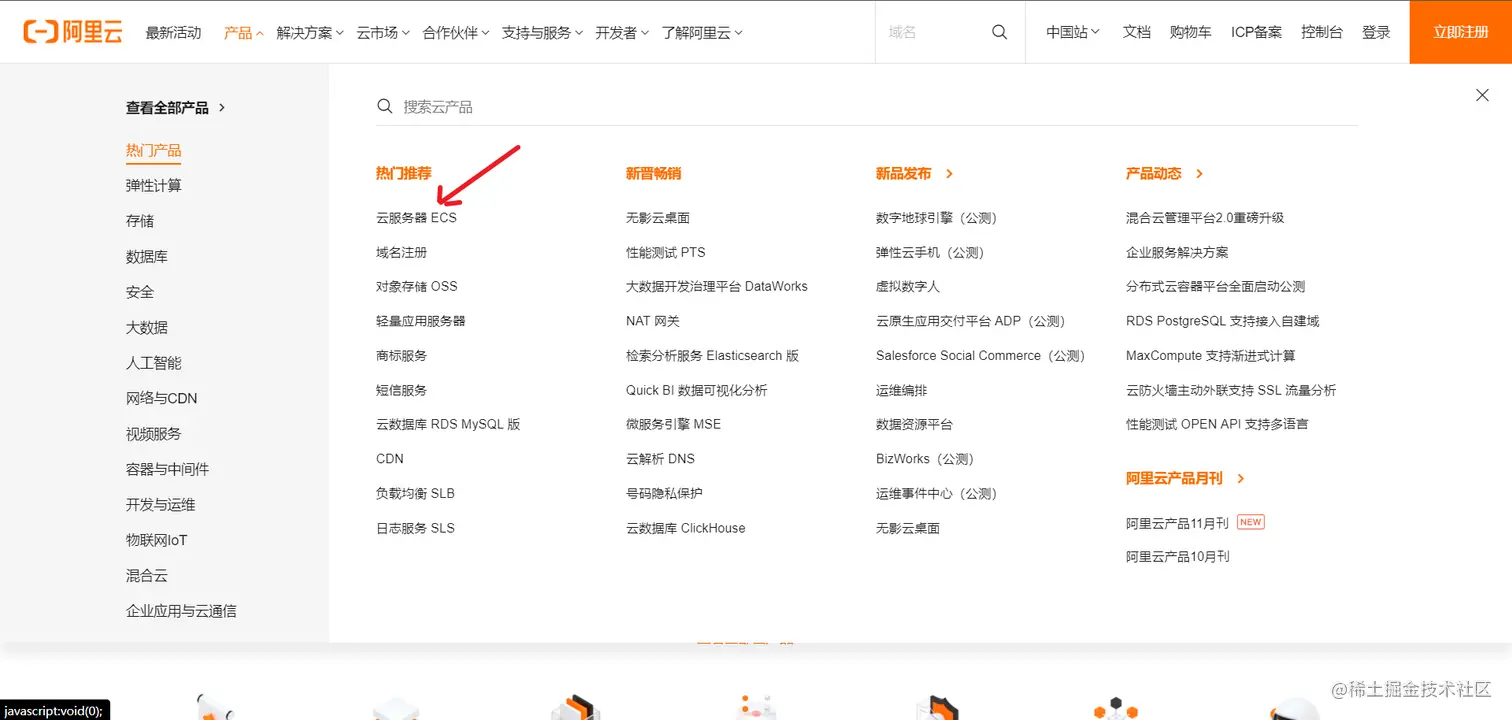The width and height of the screenshot is (1512, 720).
Task: Open the 大数据 category
Action: pos(147,327)
